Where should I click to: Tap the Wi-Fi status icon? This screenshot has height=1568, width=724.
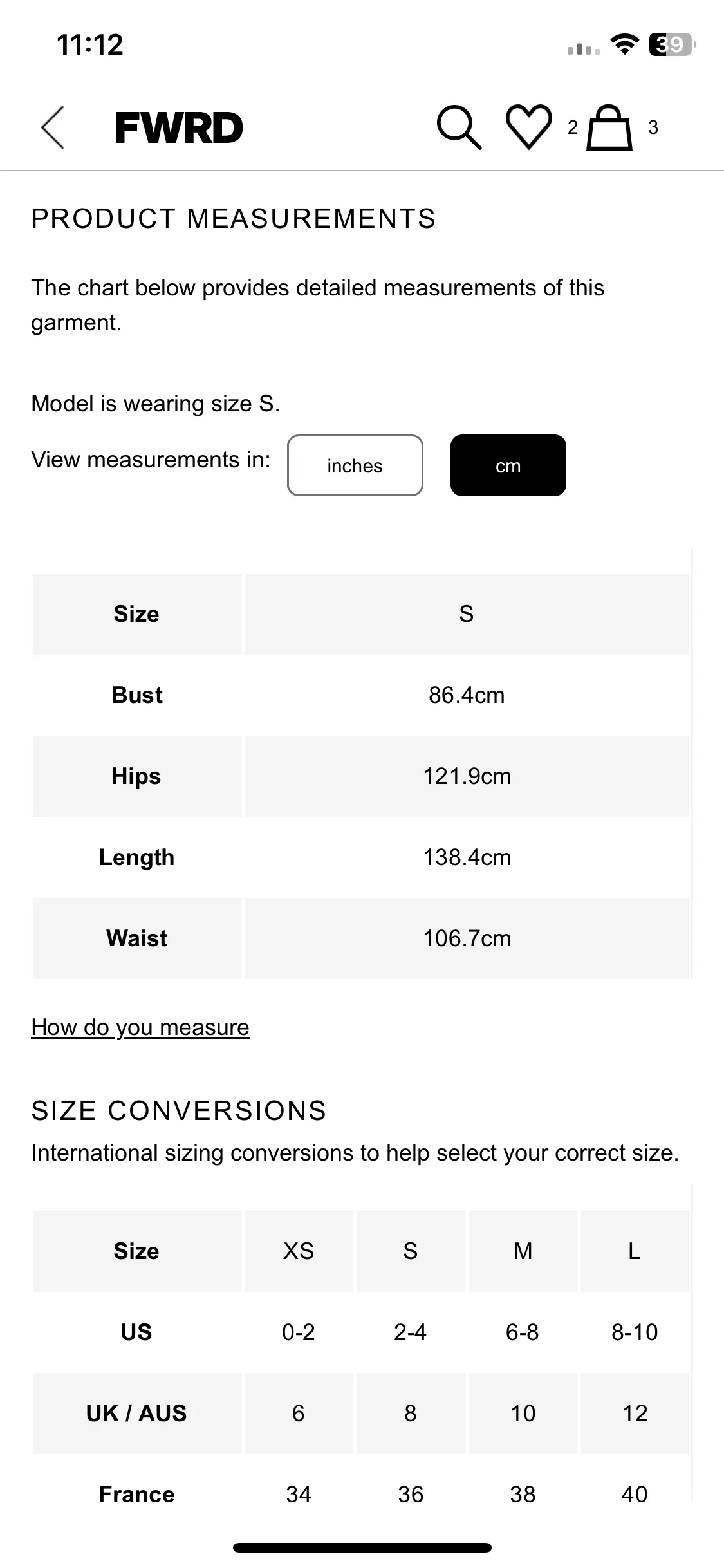[x=624, y=44]
